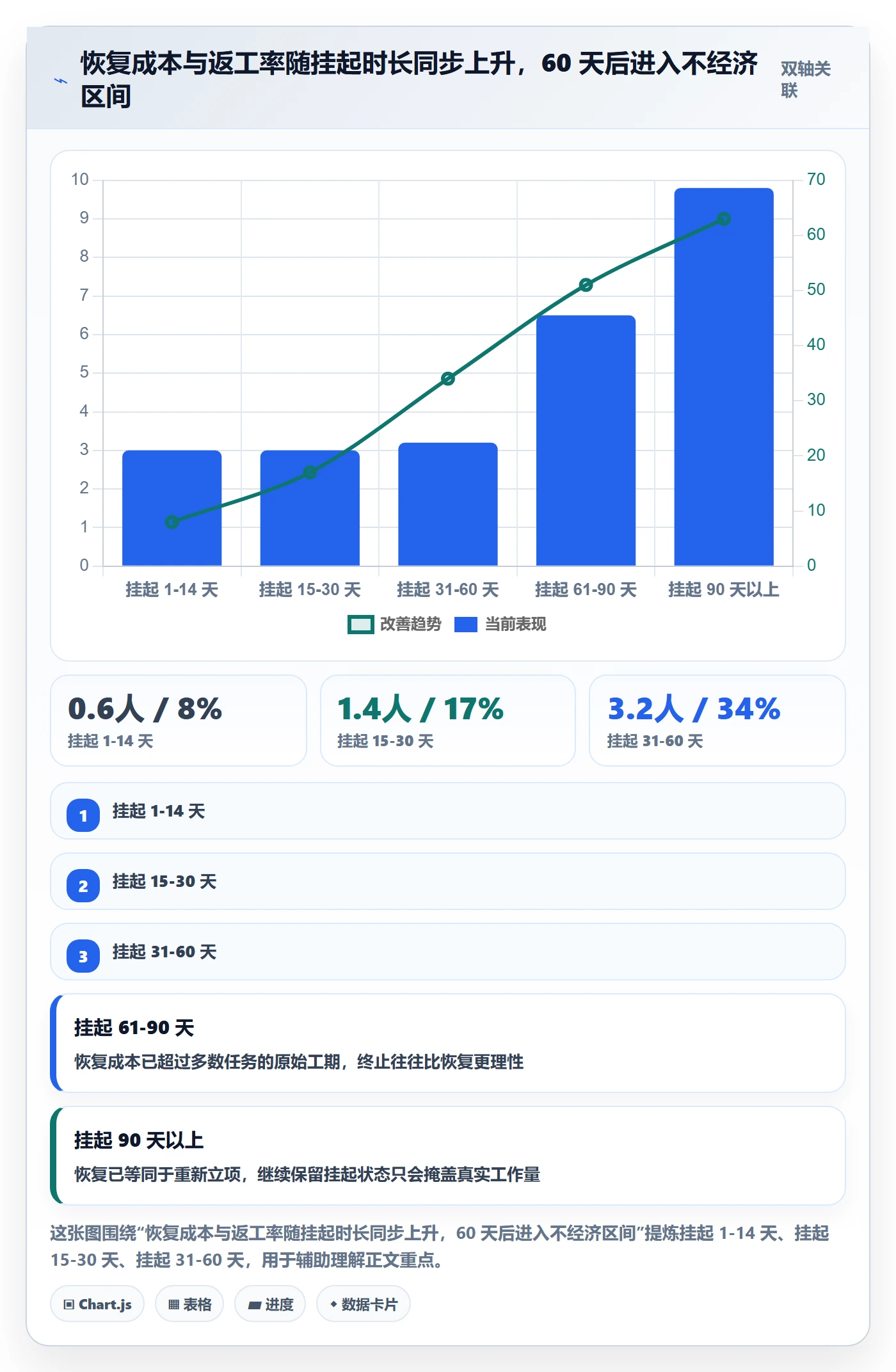896x1372 pixels.
Task: Click the blue bar for 挂起 1-14 天
Action: click(172, 508)
